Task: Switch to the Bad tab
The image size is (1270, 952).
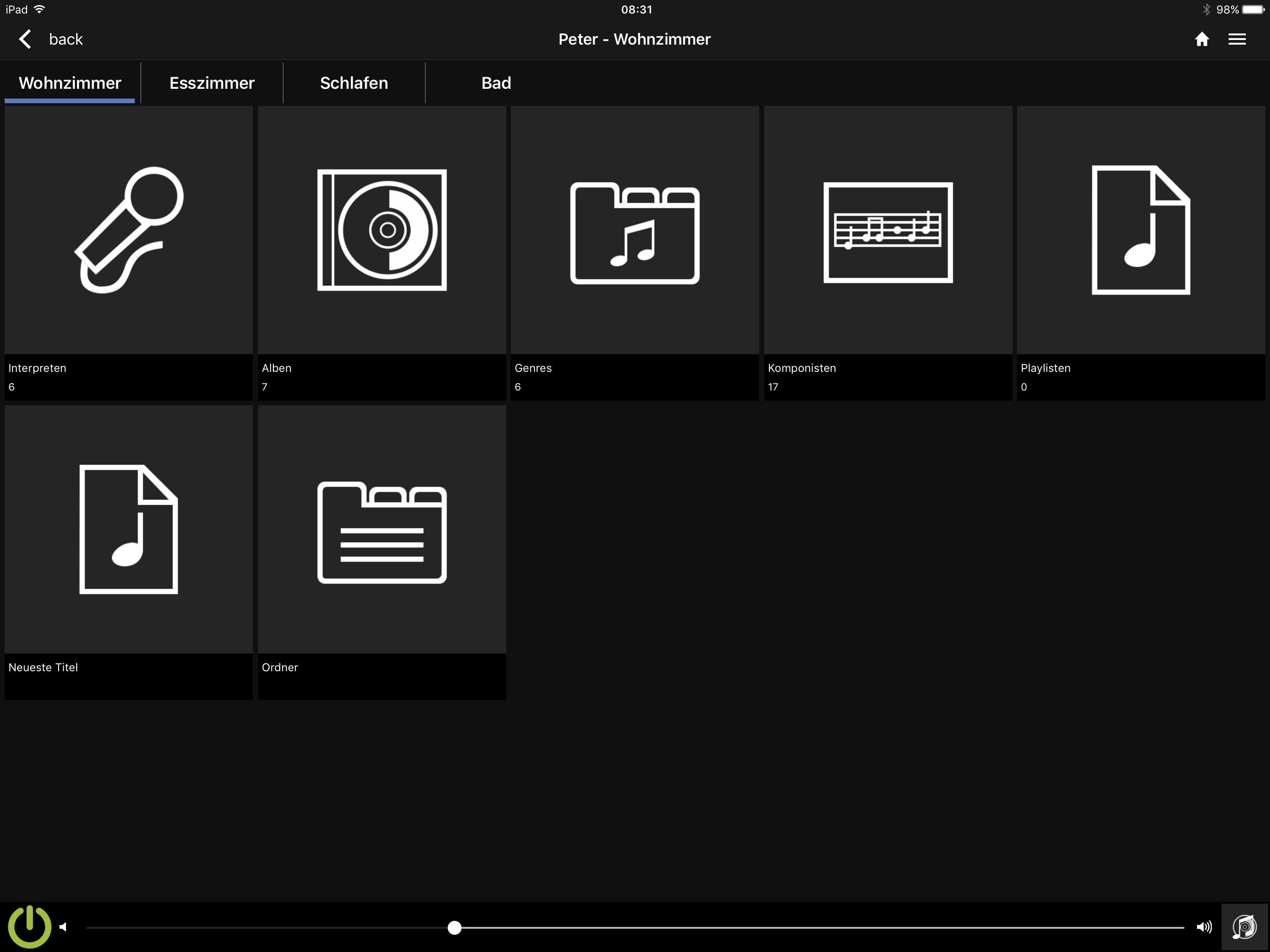Action: point(496,83)
